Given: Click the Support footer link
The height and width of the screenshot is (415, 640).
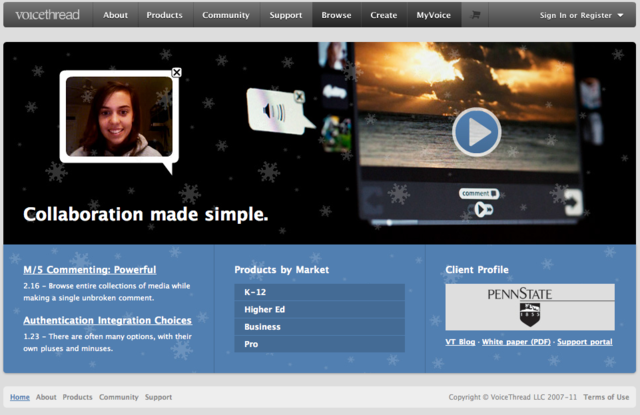Looking at the screenshot, I should [x=158, y=397].
